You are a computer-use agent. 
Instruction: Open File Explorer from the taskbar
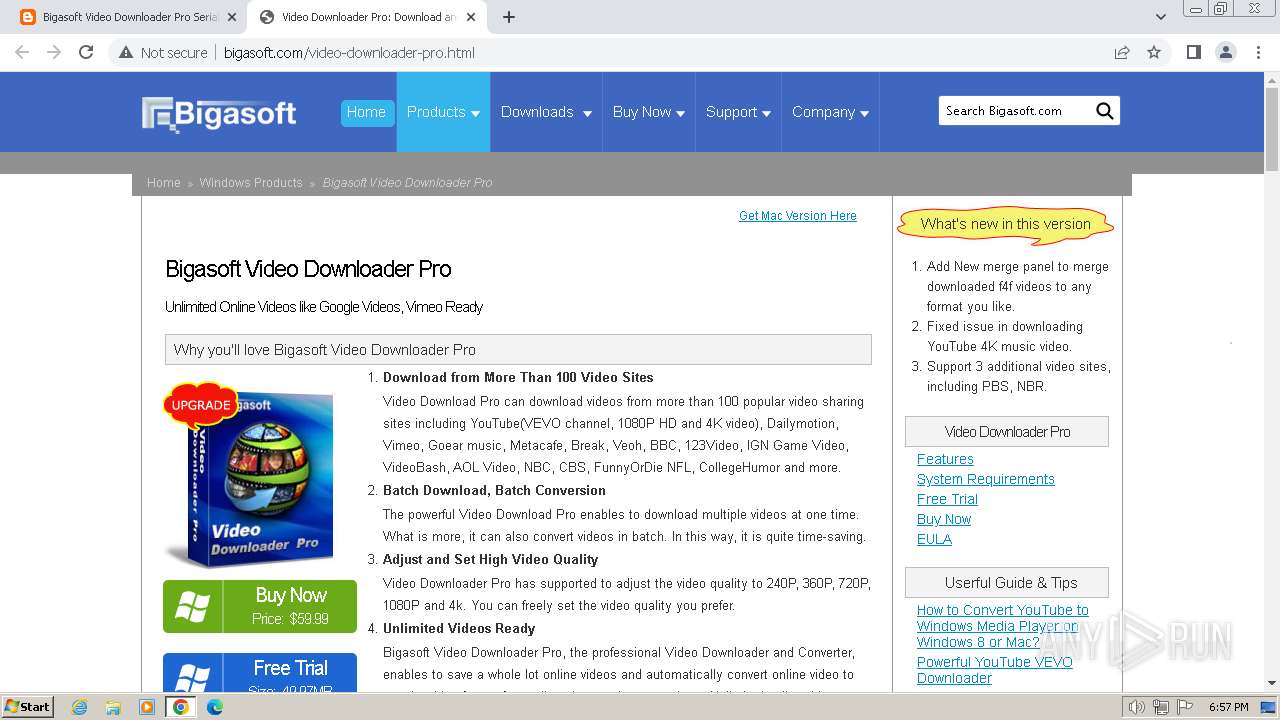(113, 707)
